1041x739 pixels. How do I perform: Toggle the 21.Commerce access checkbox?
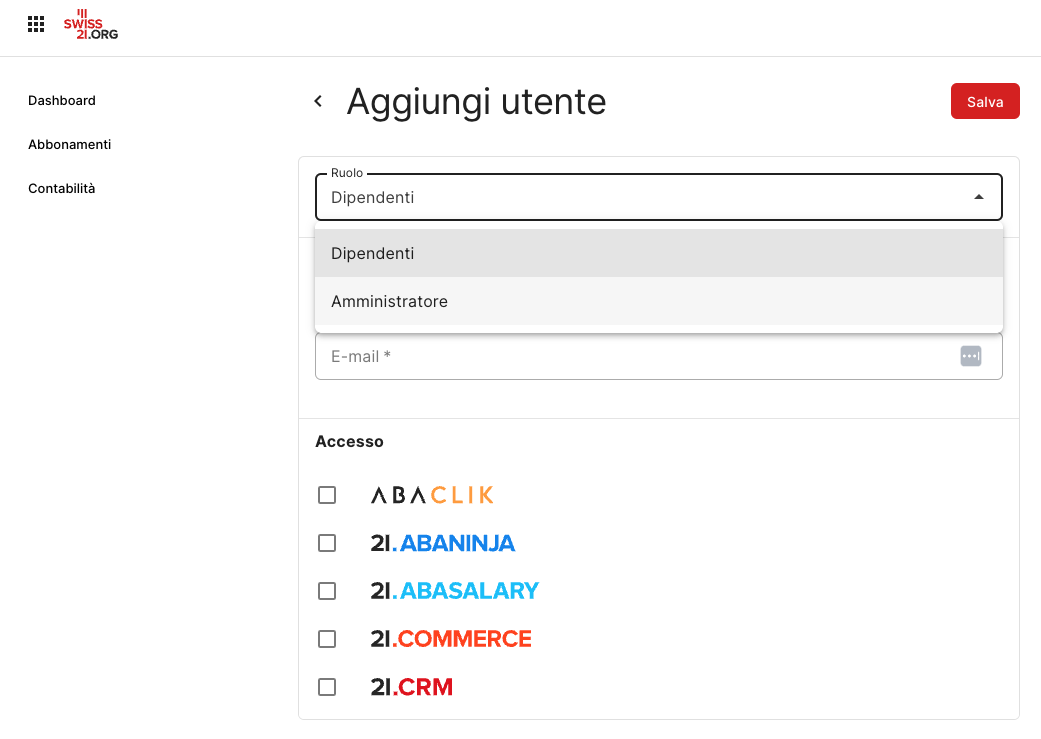point(327,639)
